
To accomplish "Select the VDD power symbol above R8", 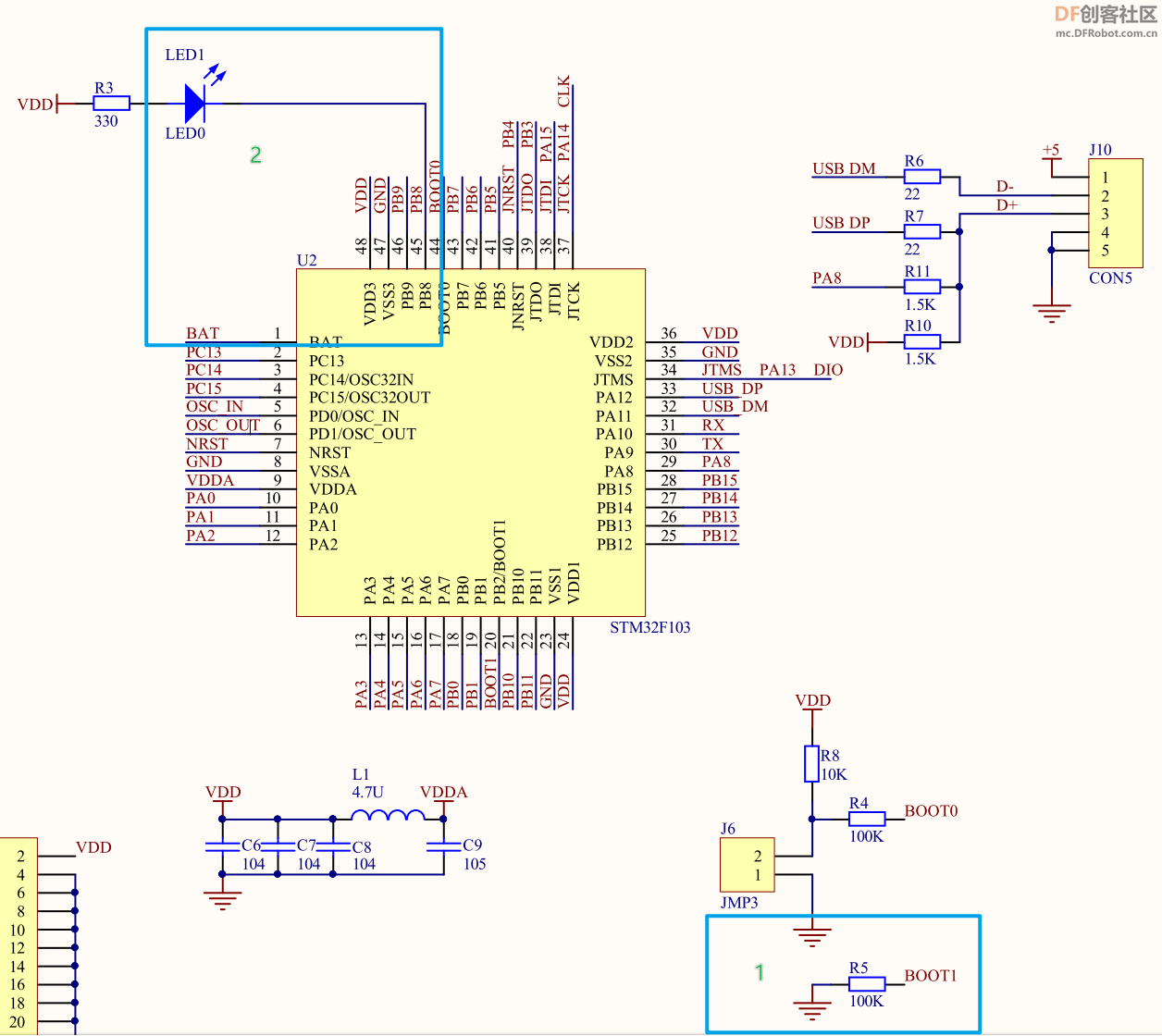I will pos(812,703).
